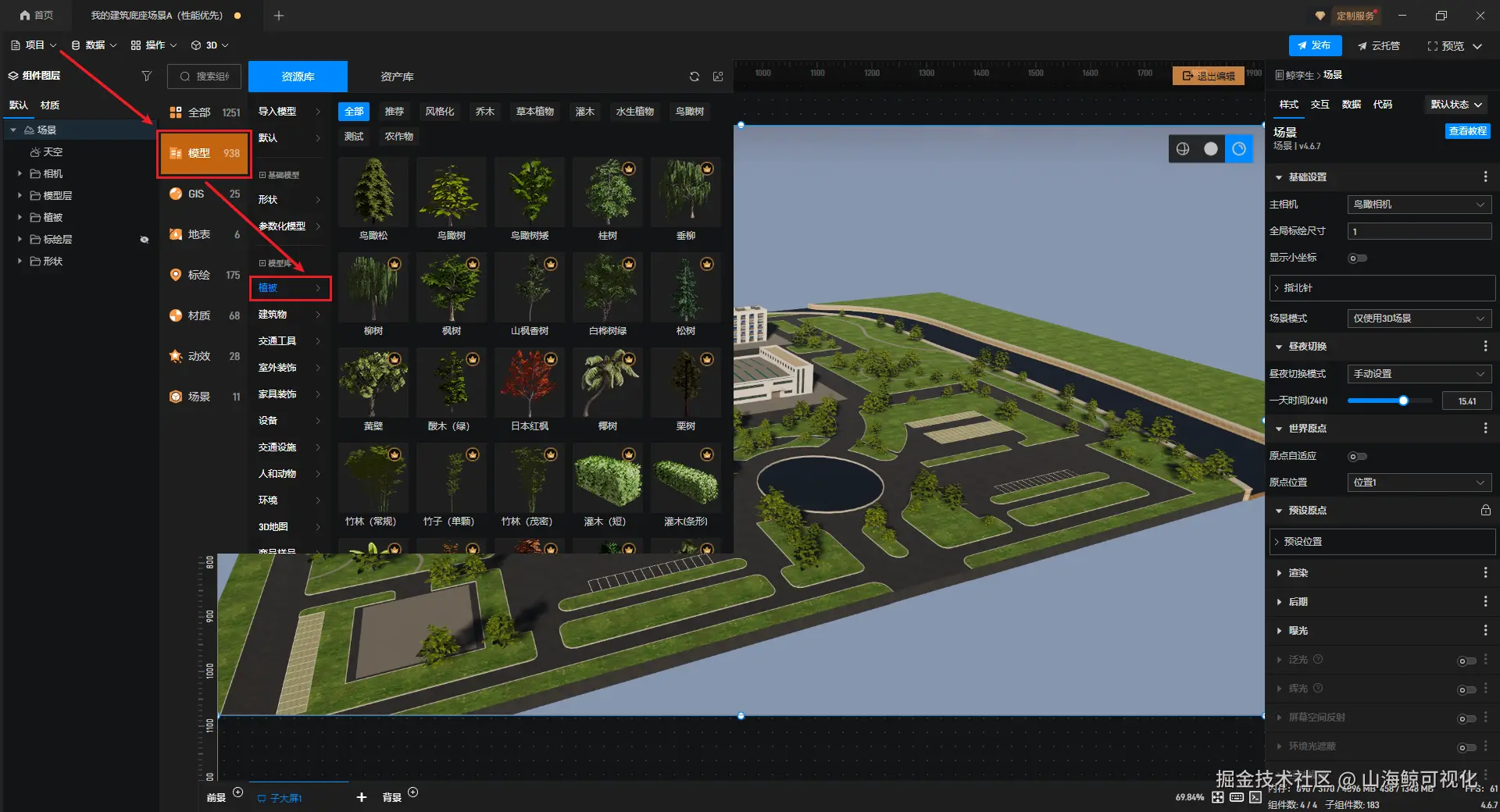Expand the 交通工具 model category
1500x812 pixels.
290,341
